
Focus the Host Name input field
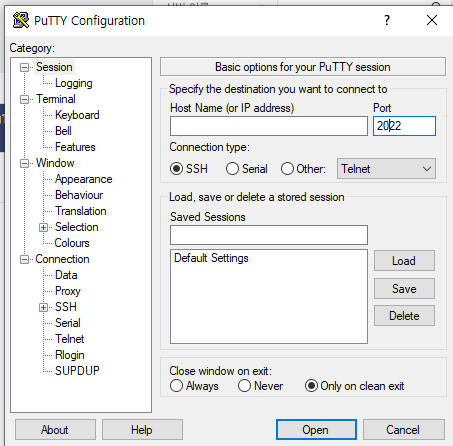[x=269, y=126]
